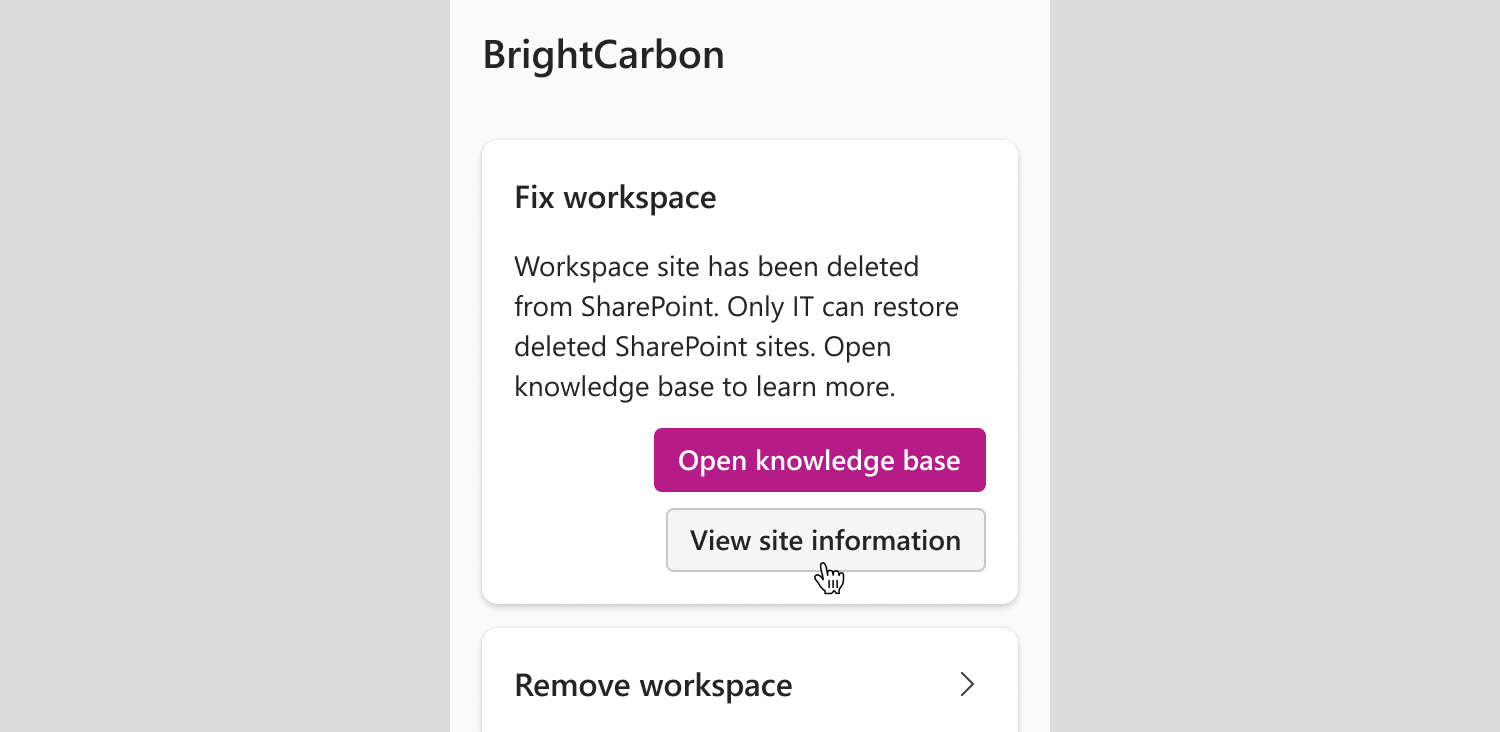Image resolution: width=1500 pixels, height=732 pixels.
Task: Select the Remove workspace heading
Action: click(x=653, y=686)
